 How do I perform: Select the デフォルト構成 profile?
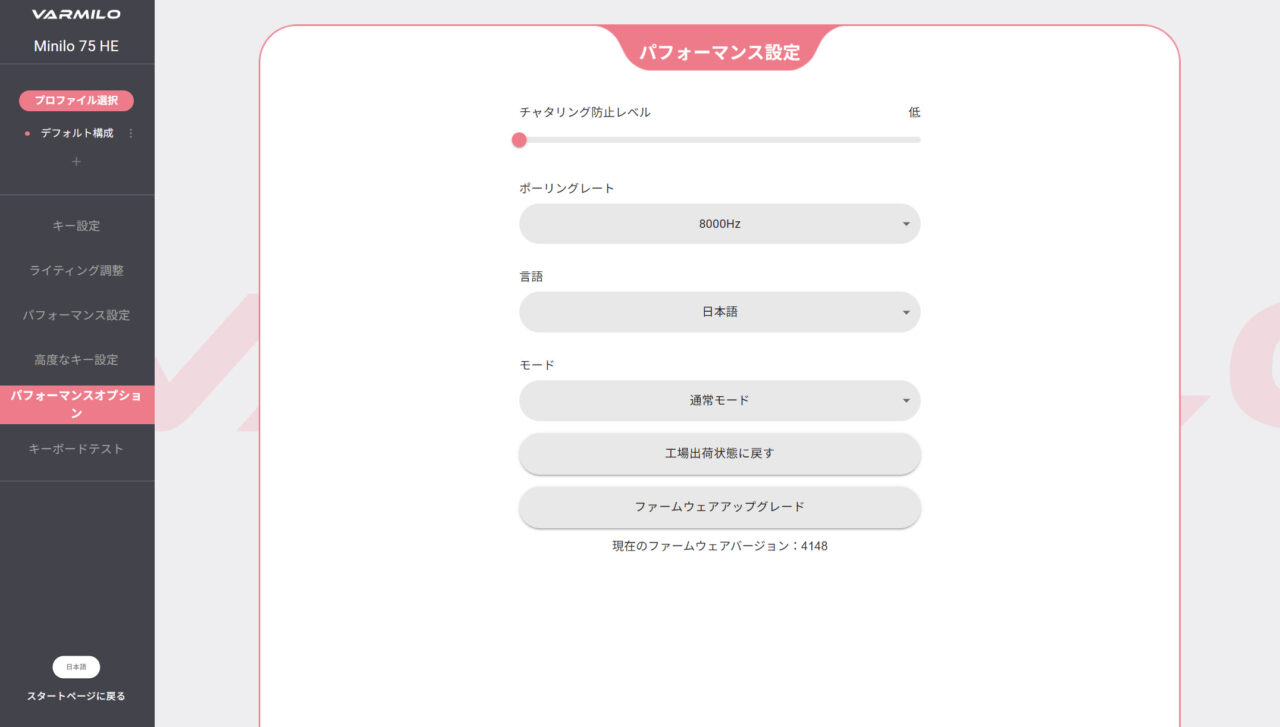click(77, 133)
